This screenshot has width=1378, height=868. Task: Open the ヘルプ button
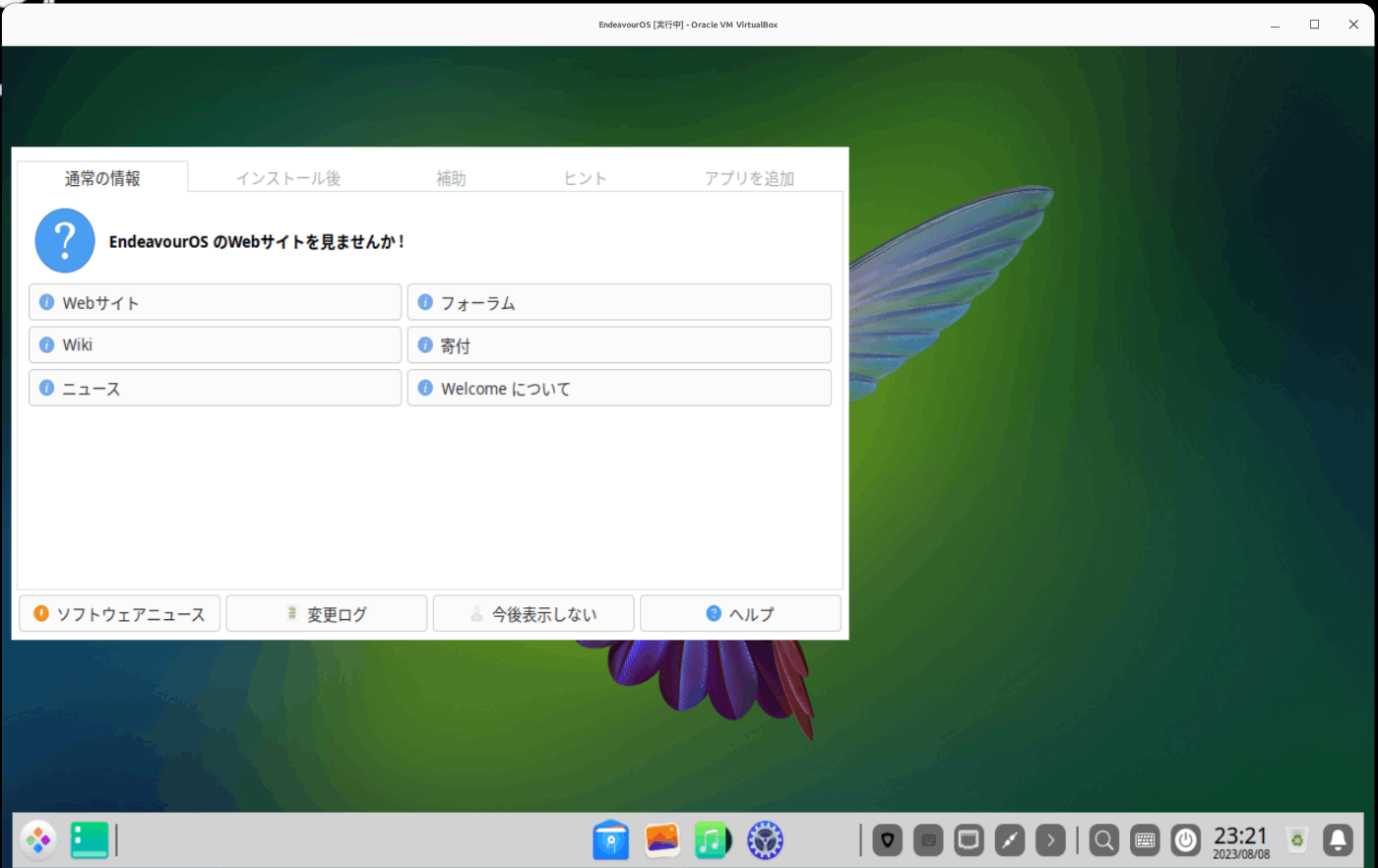click(x=740, y=613)
